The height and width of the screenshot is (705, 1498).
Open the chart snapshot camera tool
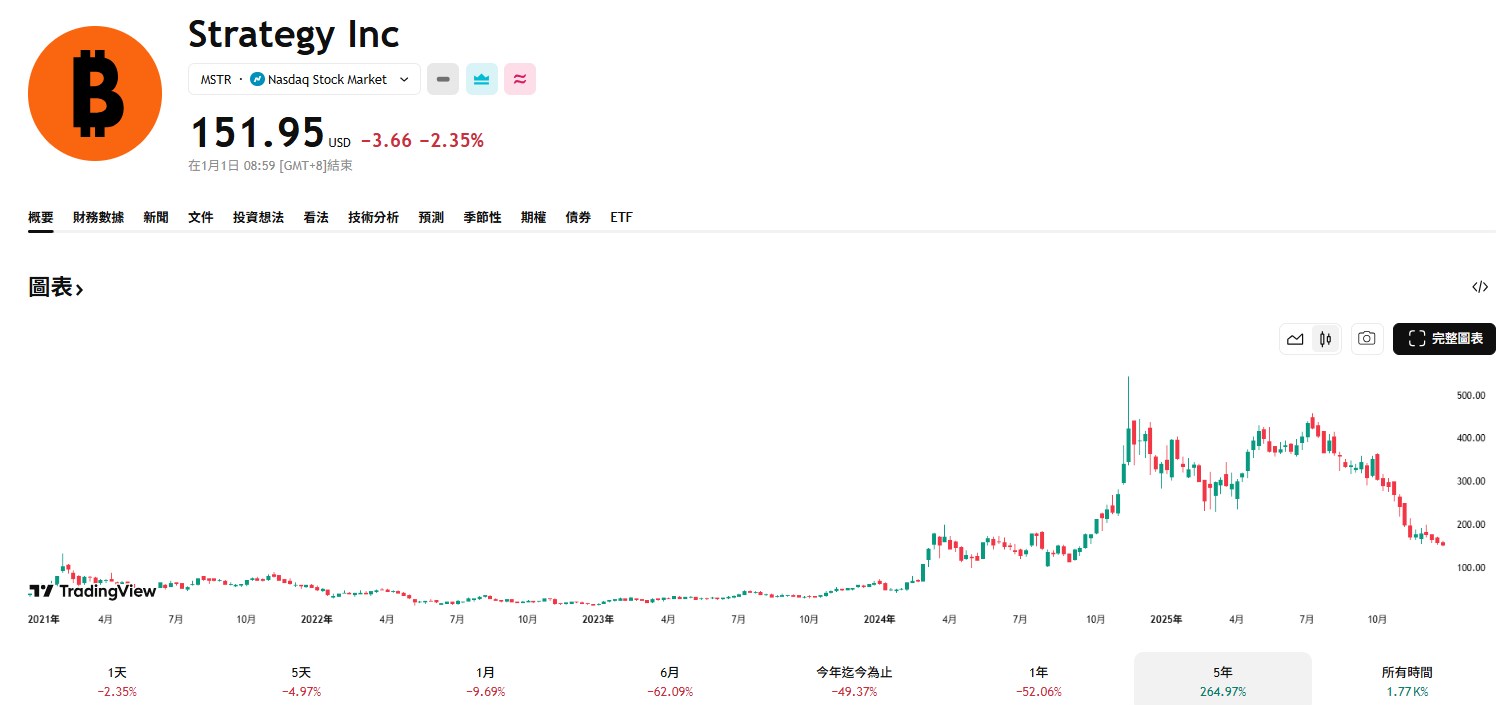[x=1367, y=339]
